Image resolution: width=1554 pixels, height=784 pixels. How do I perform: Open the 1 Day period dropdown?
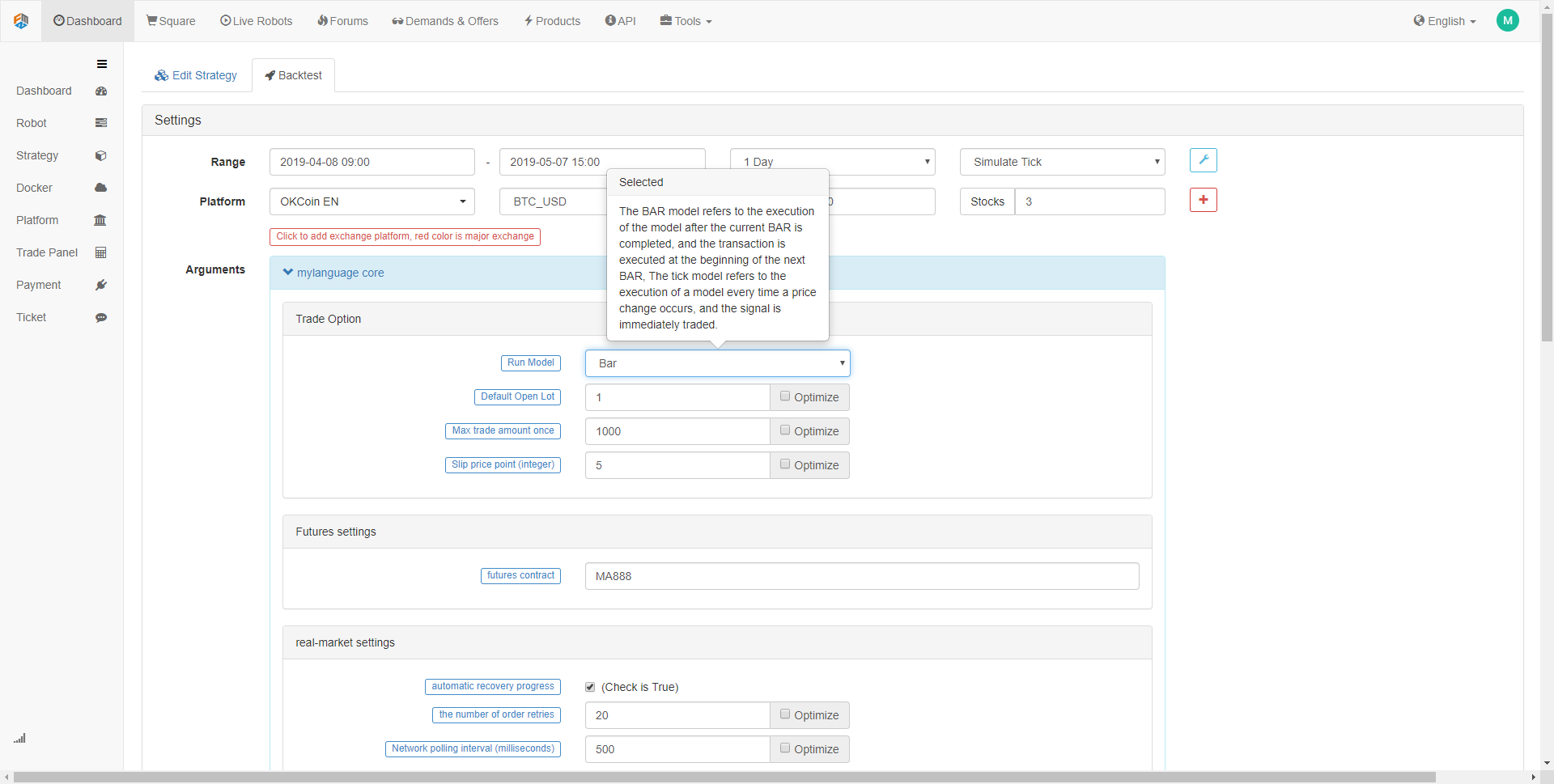[833, 162]
